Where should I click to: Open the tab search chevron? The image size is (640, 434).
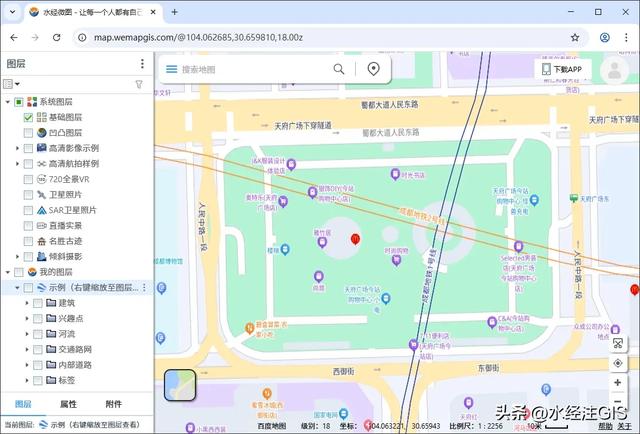pyautogui.click(x=13, y=12)
